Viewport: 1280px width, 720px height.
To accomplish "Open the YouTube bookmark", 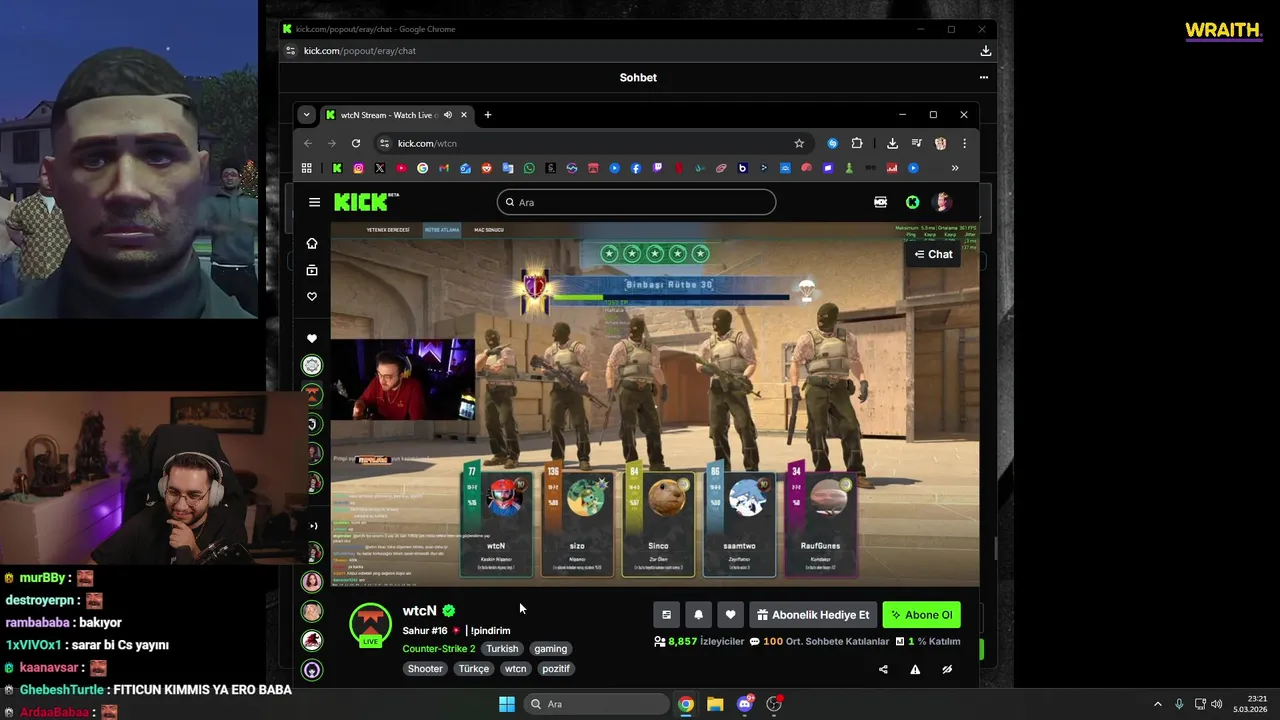I will tap(401, 168).
